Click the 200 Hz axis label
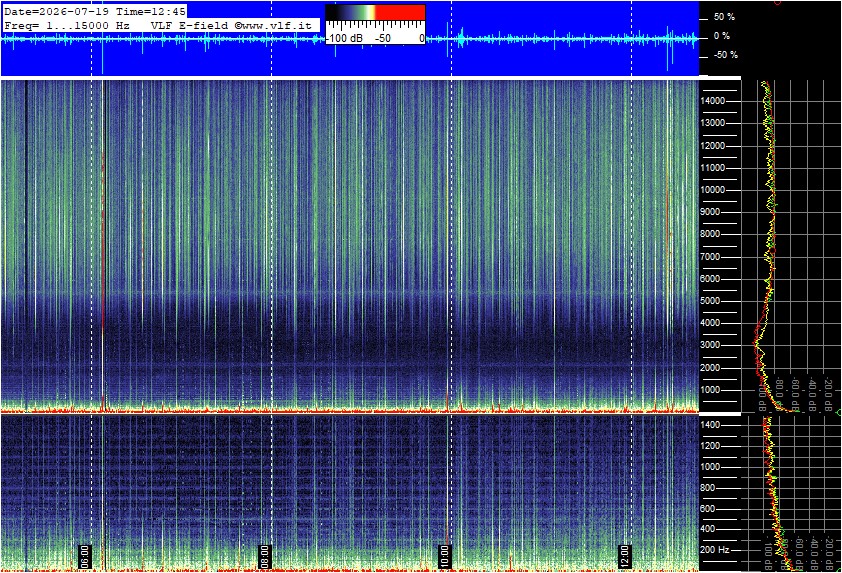The width and height of the screenshot is (842, 573). coord(714,550)
